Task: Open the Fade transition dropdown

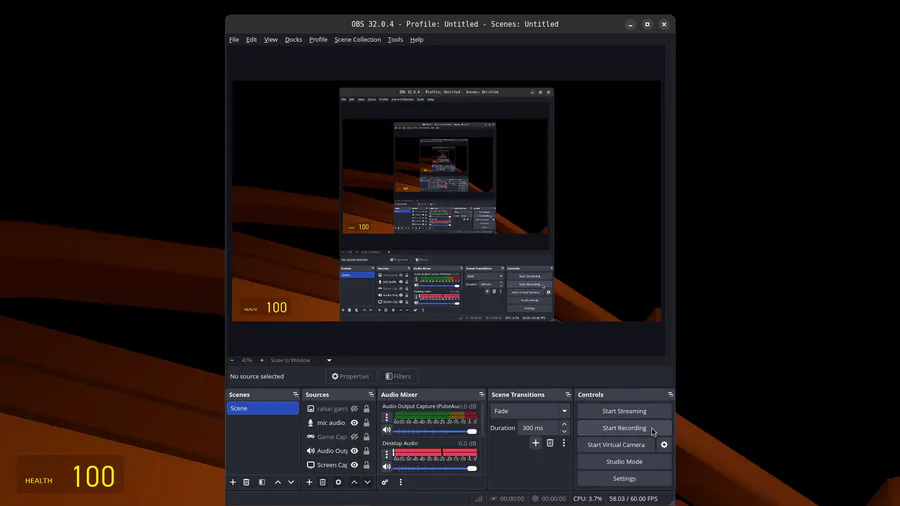Action: tap(530, 411)
